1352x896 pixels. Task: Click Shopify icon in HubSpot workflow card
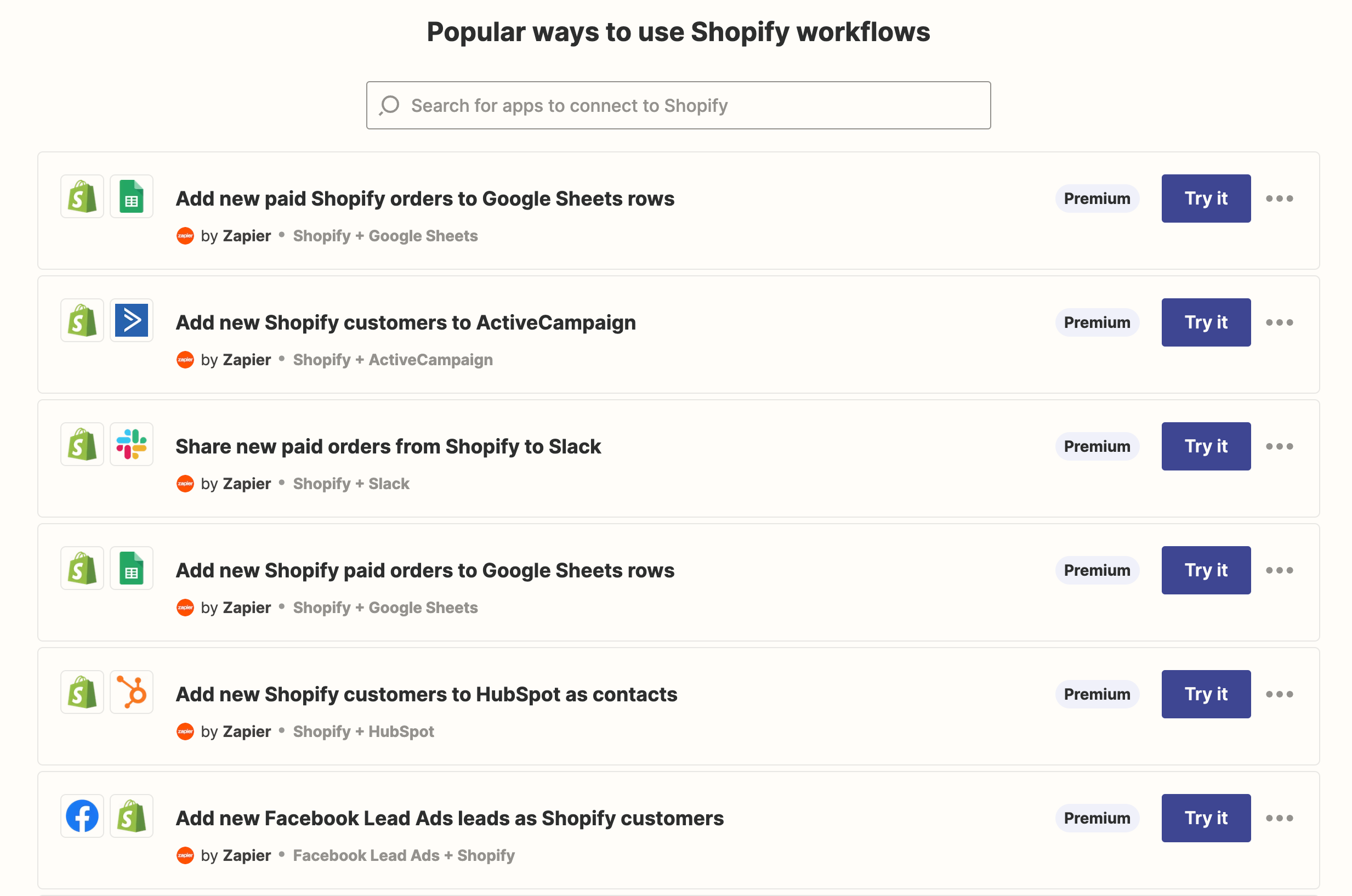(x=82, y=693)
